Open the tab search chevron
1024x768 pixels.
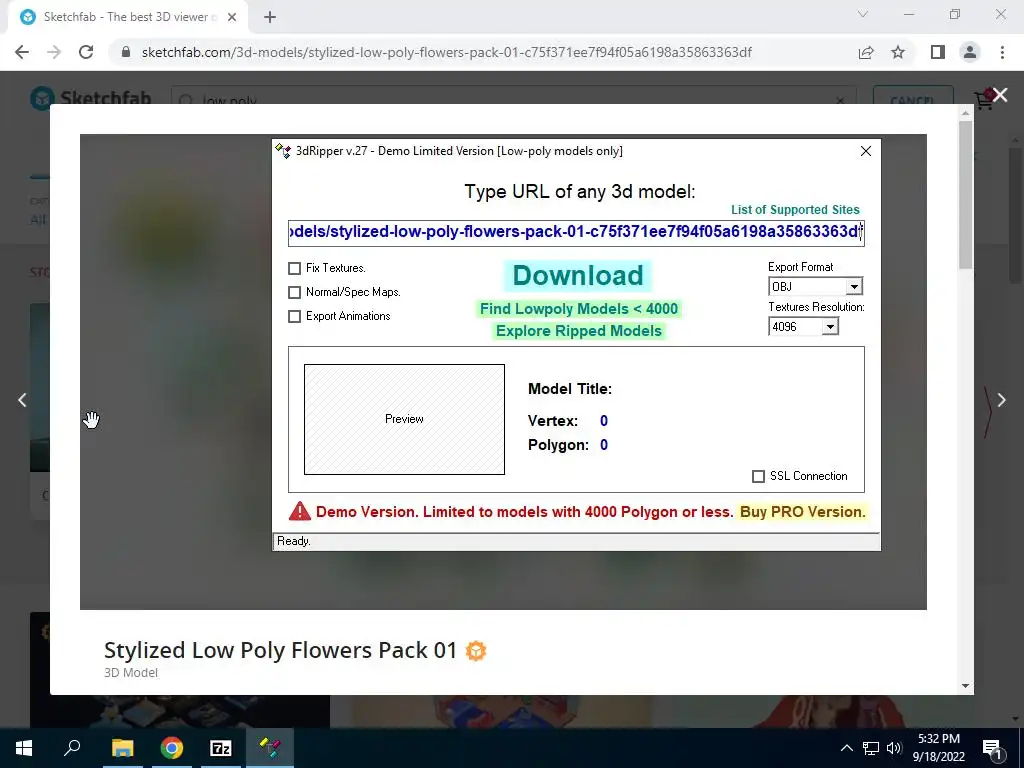point(863,14)
